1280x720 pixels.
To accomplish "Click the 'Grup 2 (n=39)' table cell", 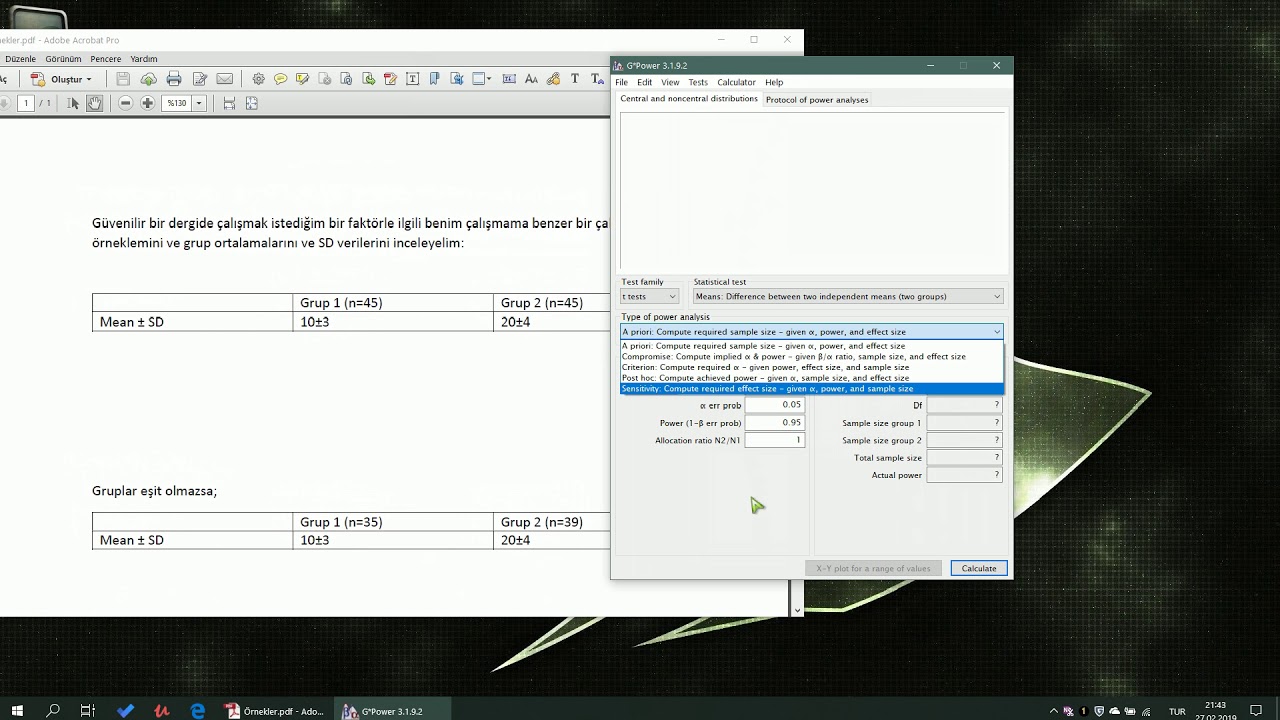I will click(551, 522).
